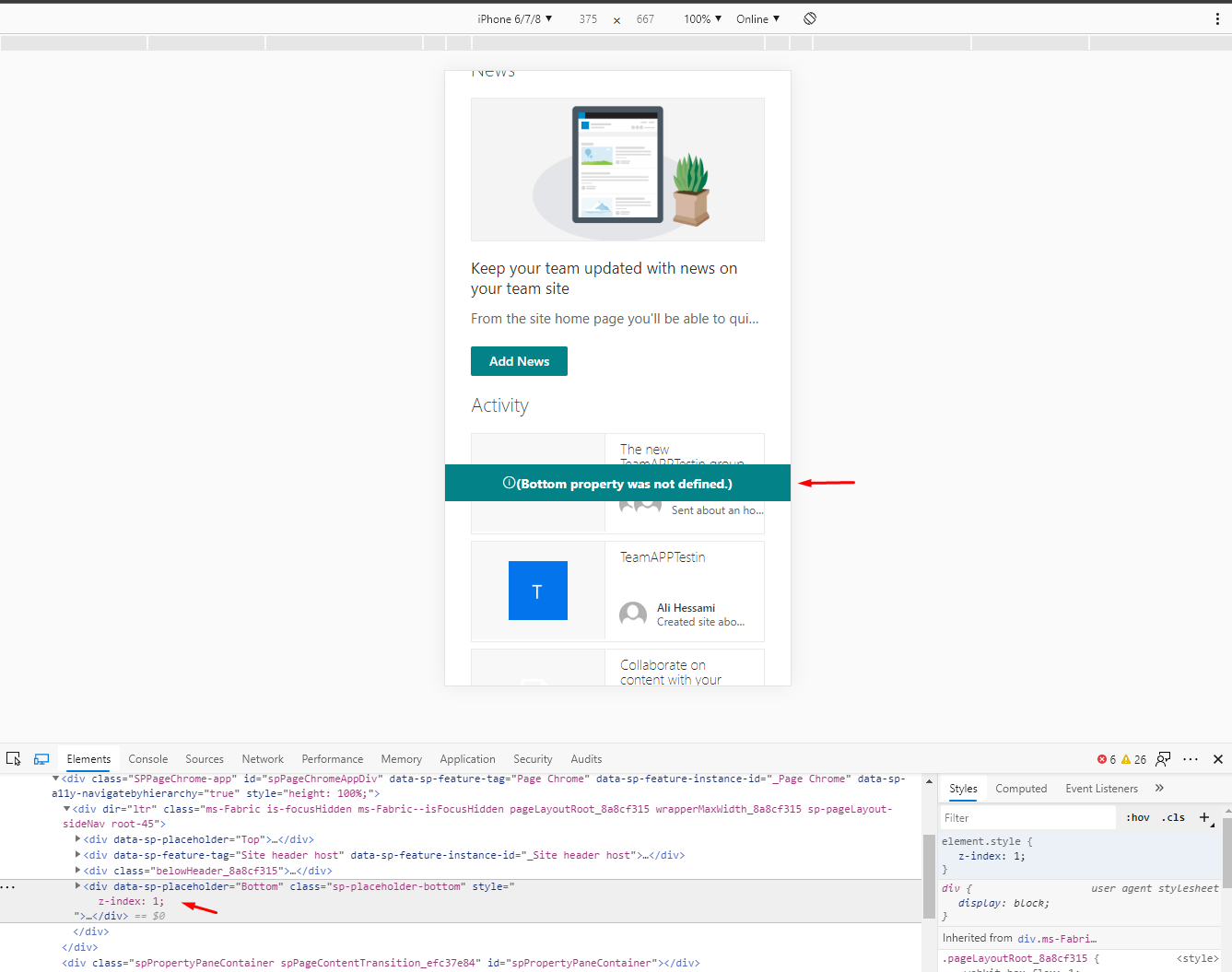Click the Filter styles input field
Screen dimensions: 1232x972
(x=1014, y=817)
